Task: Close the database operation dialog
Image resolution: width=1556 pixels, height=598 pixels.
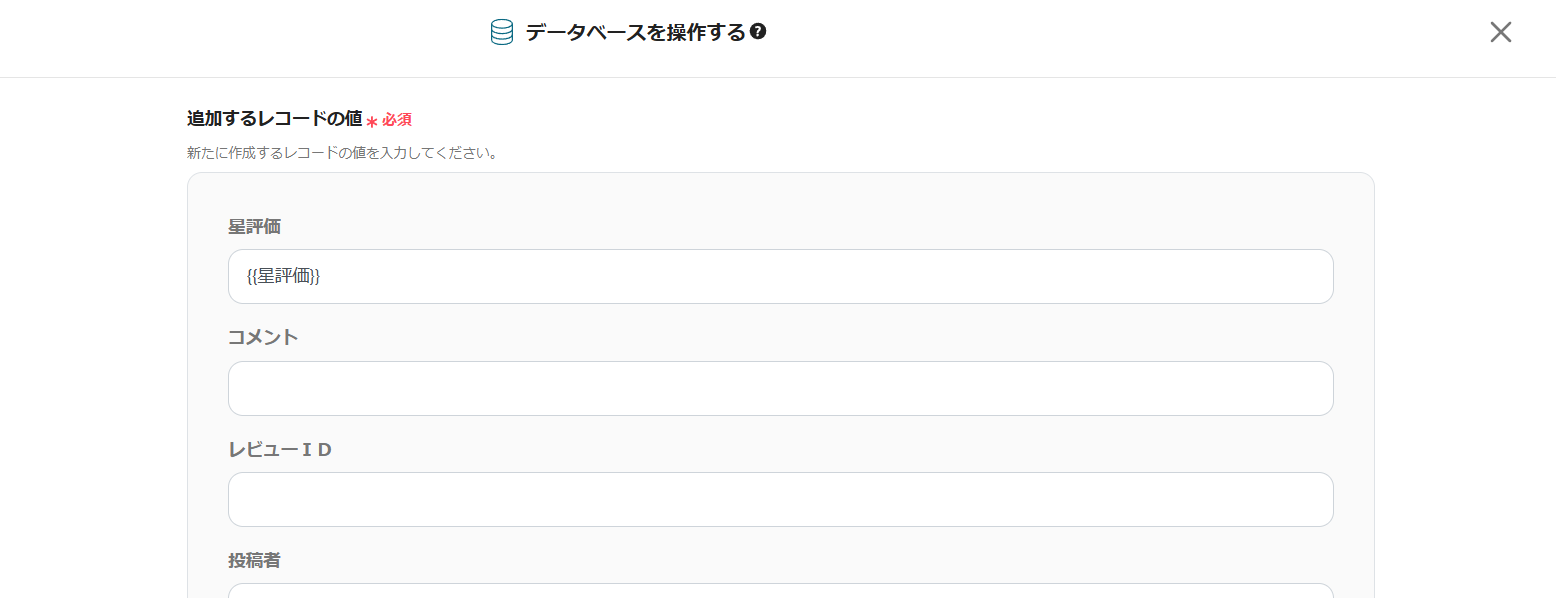Action: click(1500, 32)
